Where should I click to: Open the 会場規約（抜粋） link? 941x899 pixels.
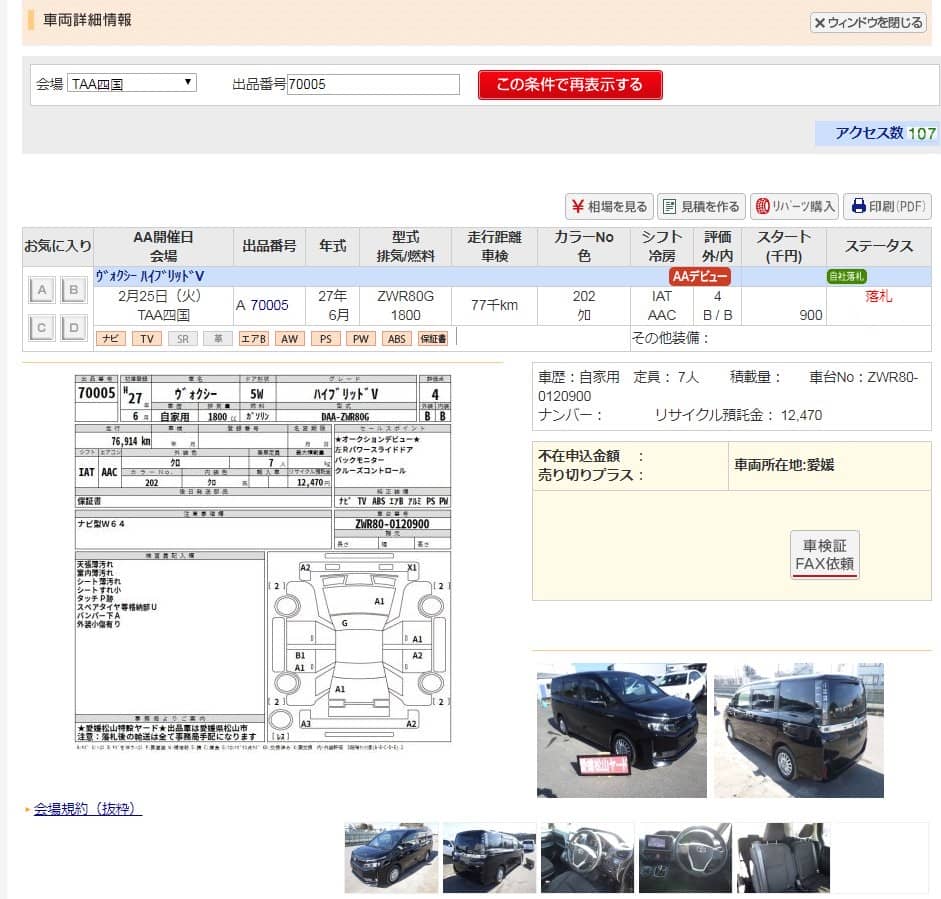coord(88,808)
